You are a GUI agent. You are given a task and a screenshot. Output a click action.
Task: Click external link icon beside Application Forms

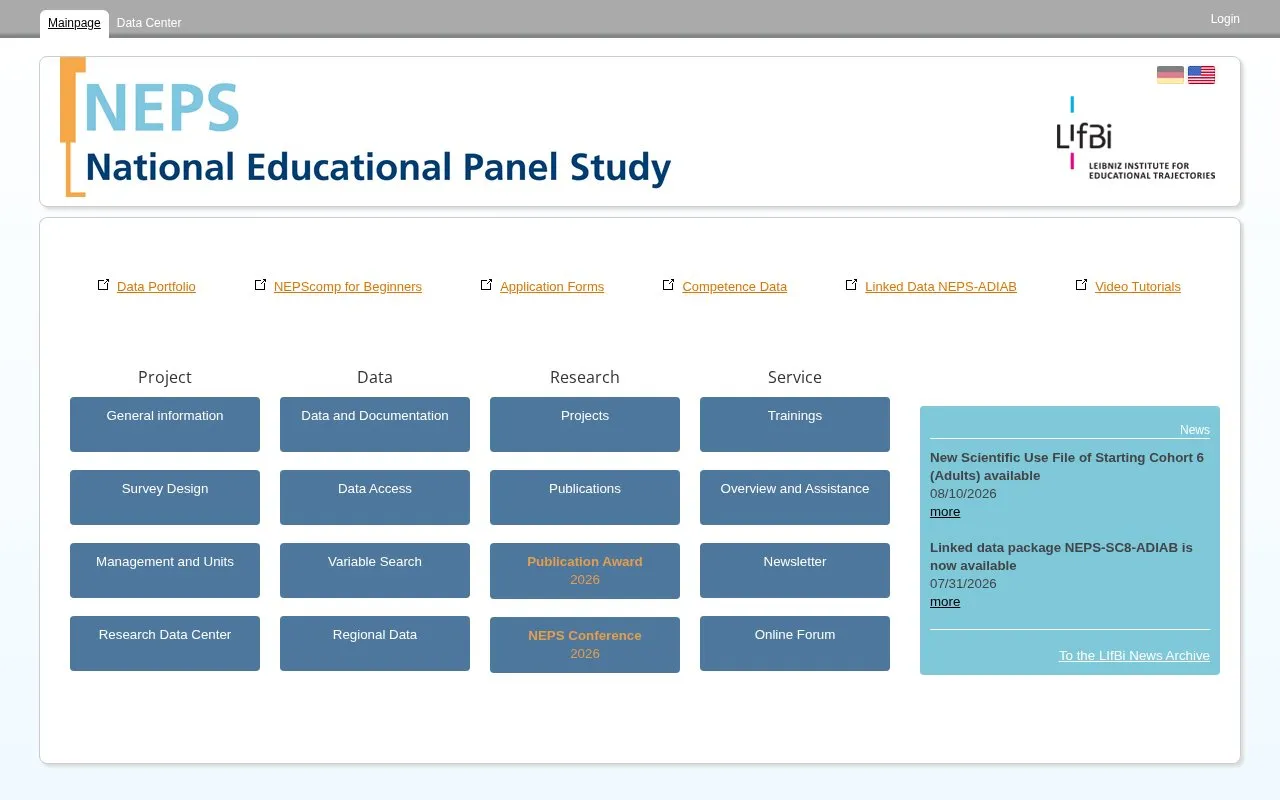pyautogui.click(x=486, y=285)
